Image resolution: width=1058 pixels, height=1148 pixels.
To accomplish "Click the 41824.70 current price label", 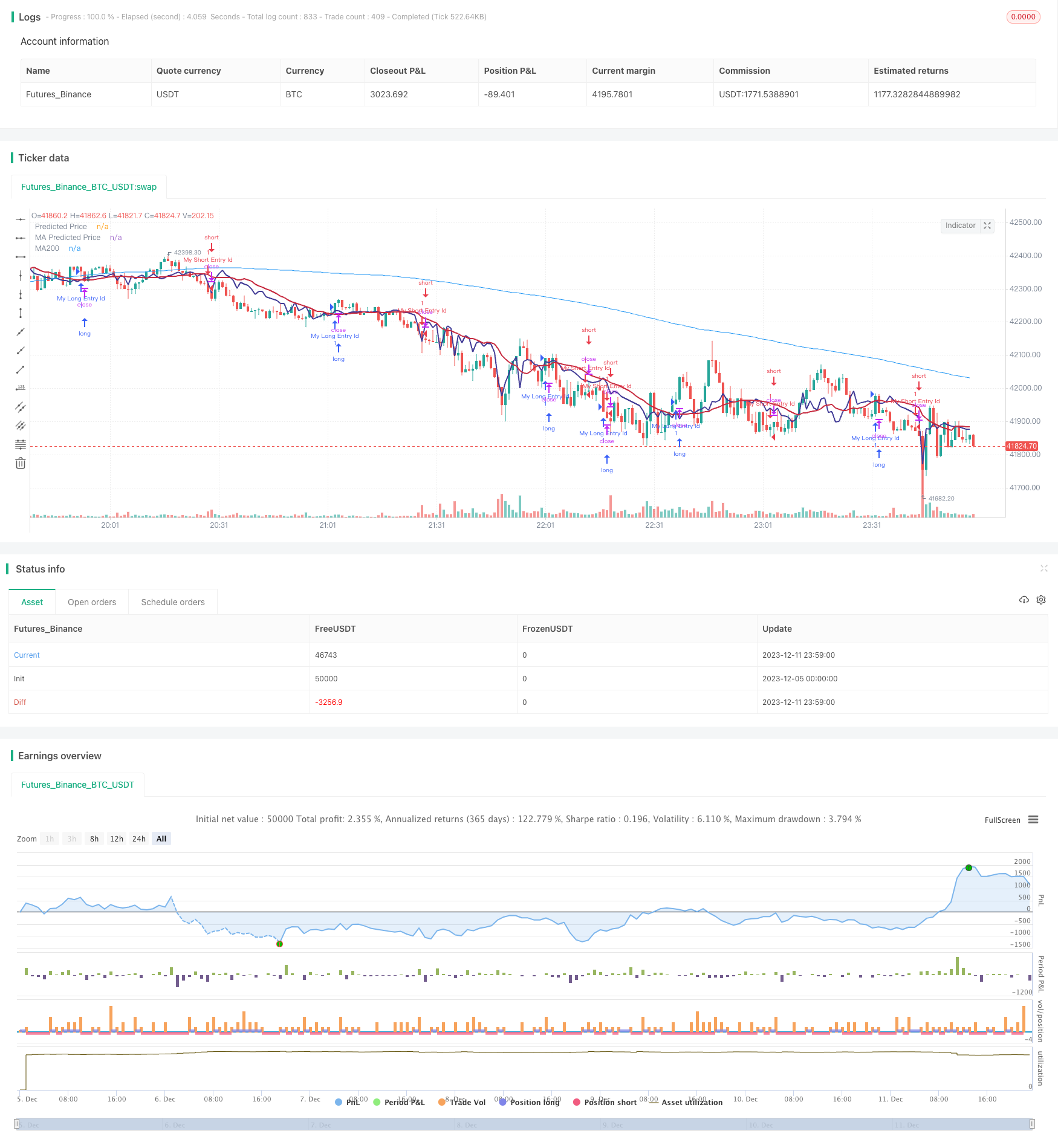I will pyautogui.click(x=1022, y=446).
